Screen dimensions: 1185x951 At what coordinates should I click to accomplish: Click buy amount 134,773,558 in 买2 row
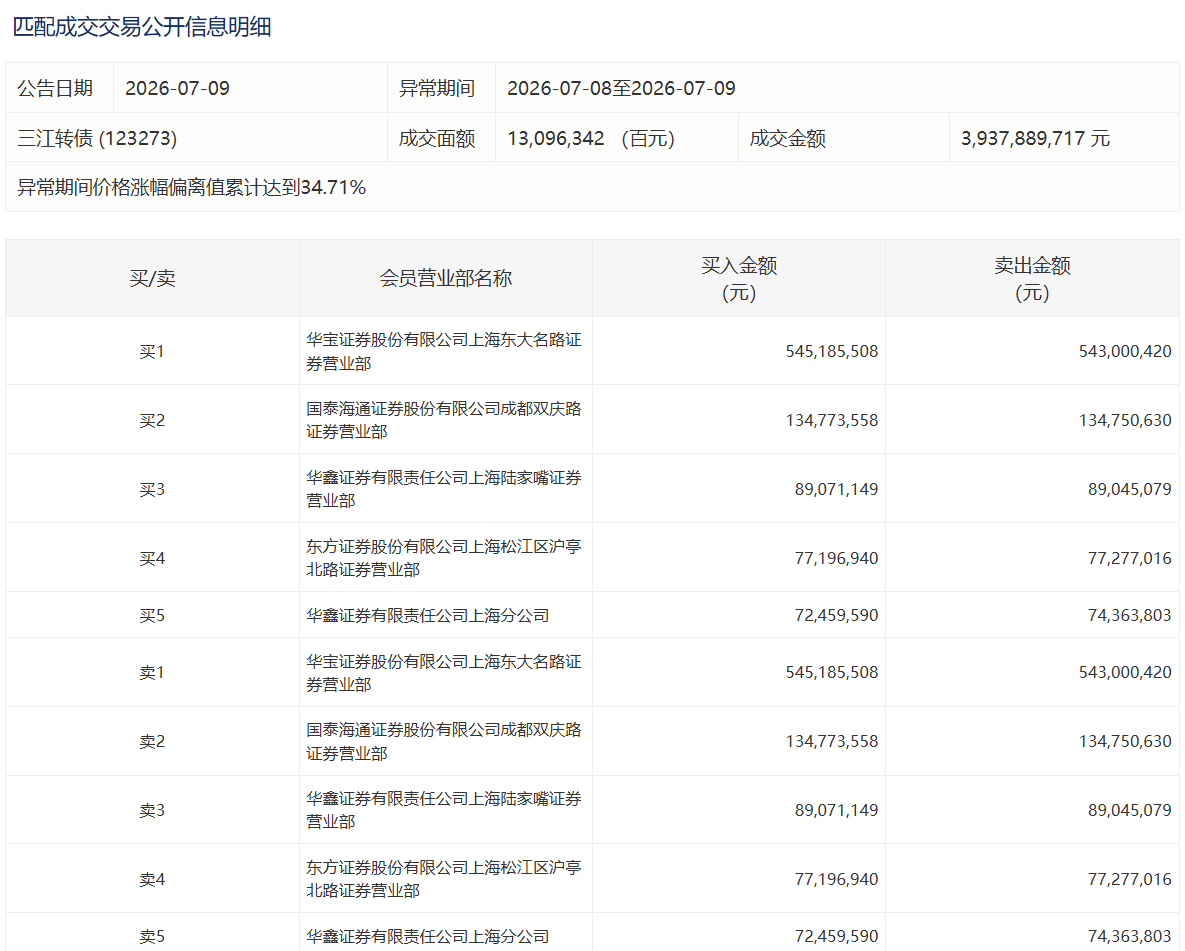click(x=831, y=420)
